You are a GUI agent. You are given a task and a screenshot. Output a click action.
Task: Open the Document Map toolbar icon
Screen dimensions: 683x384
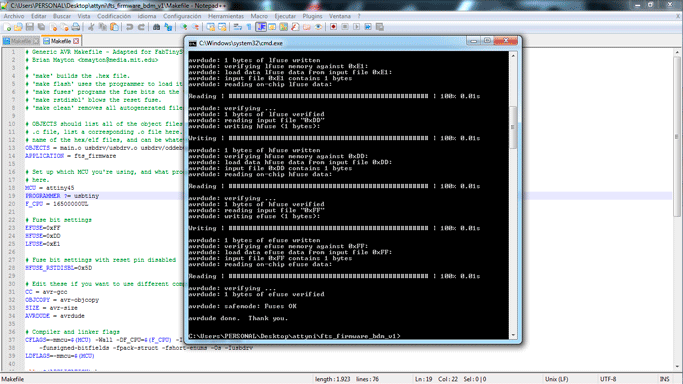[283, 27]
